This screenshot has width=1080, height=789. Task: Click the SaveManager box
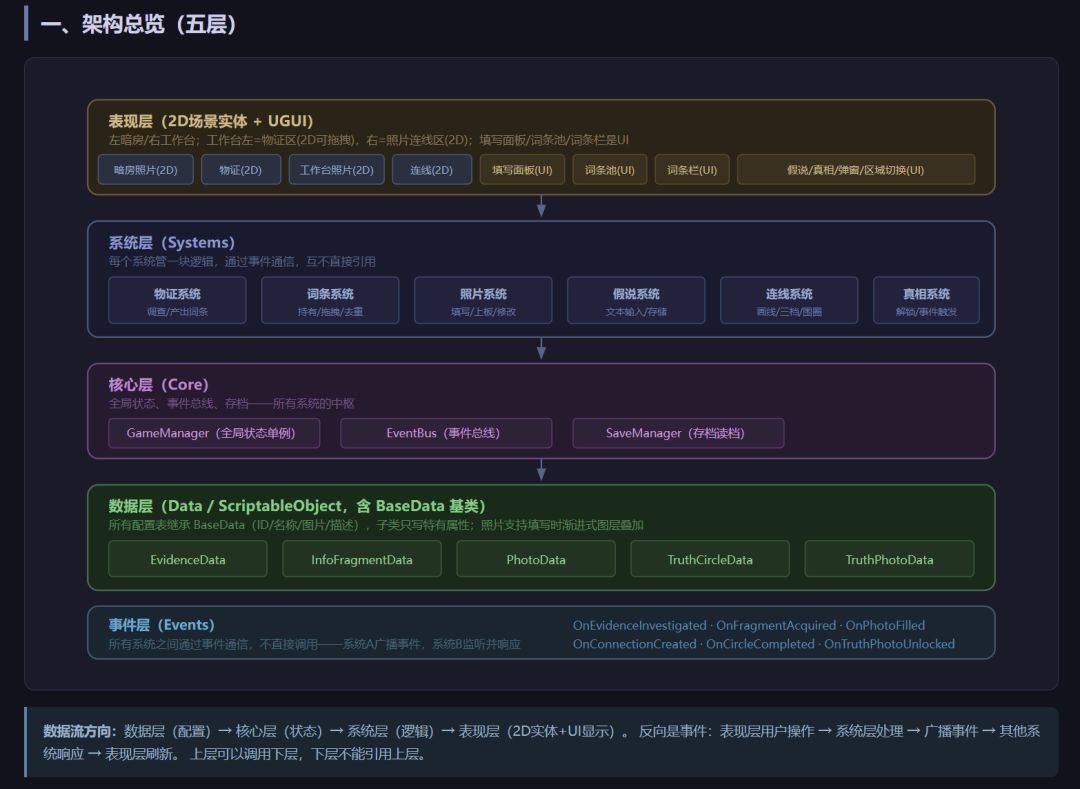[x=678, y=433]
